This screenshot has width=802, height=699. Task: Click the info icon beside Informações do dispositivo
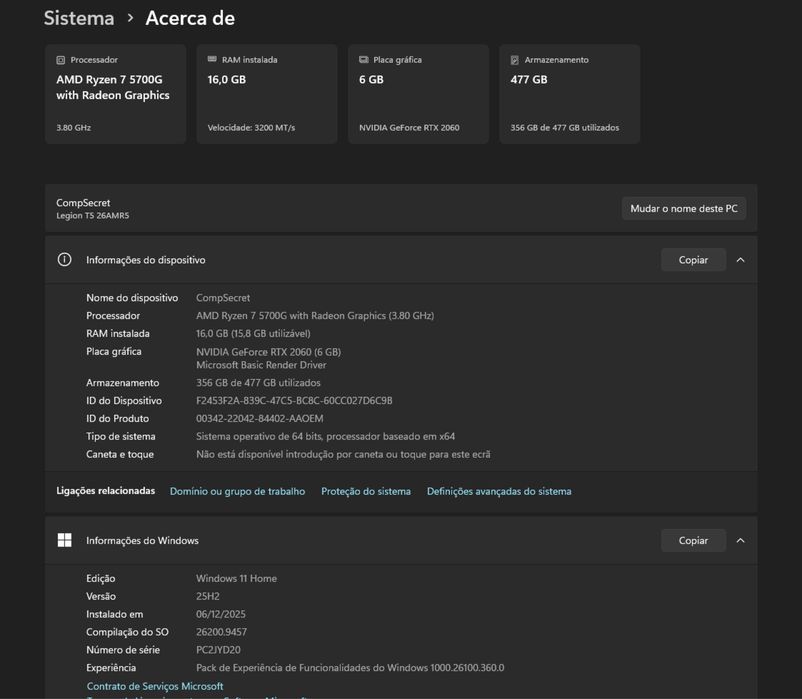point(64,260)
